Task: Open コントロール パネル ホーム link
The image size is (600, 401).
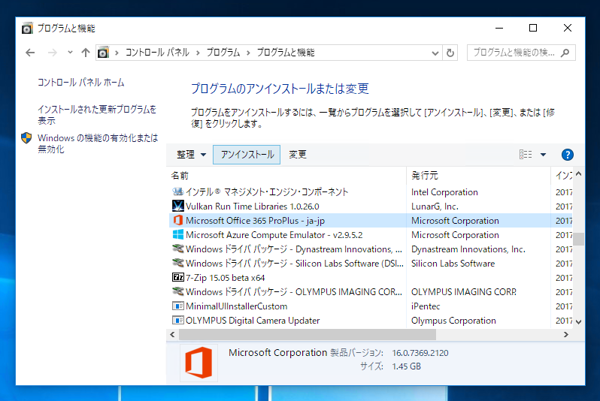Action: coord(81,82)
